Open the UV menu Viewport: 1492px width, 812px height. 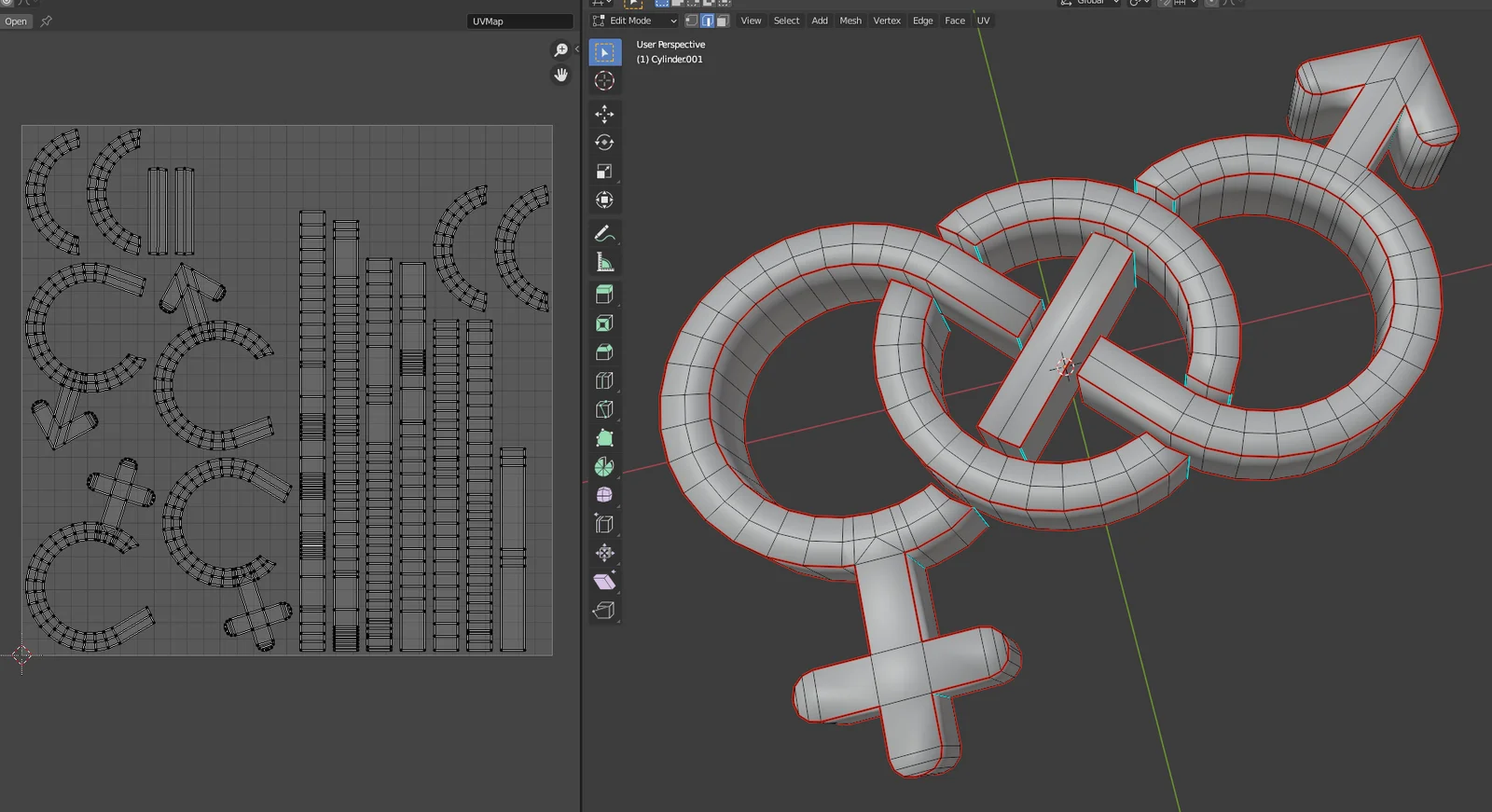[983, 21]
